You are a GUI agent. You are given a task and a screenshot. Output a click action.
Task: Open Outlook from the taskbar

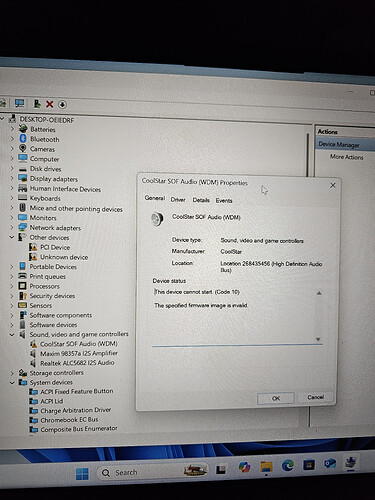pos(330,463)
